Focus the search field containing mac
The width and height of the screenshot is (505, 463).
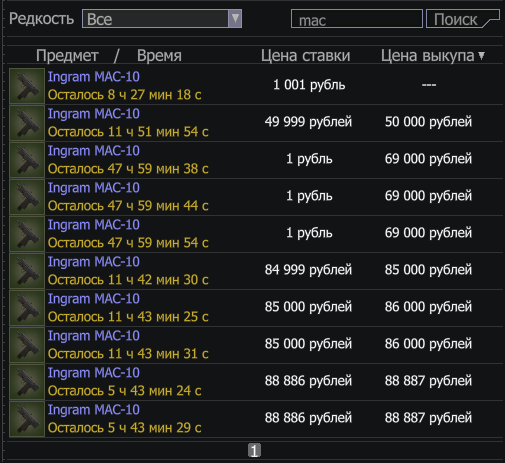[357, 19]
